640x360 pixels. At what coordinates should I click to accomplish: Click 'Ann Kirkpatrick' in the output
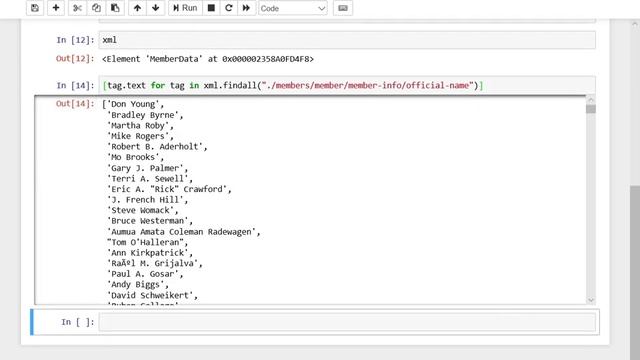[147, 253]
